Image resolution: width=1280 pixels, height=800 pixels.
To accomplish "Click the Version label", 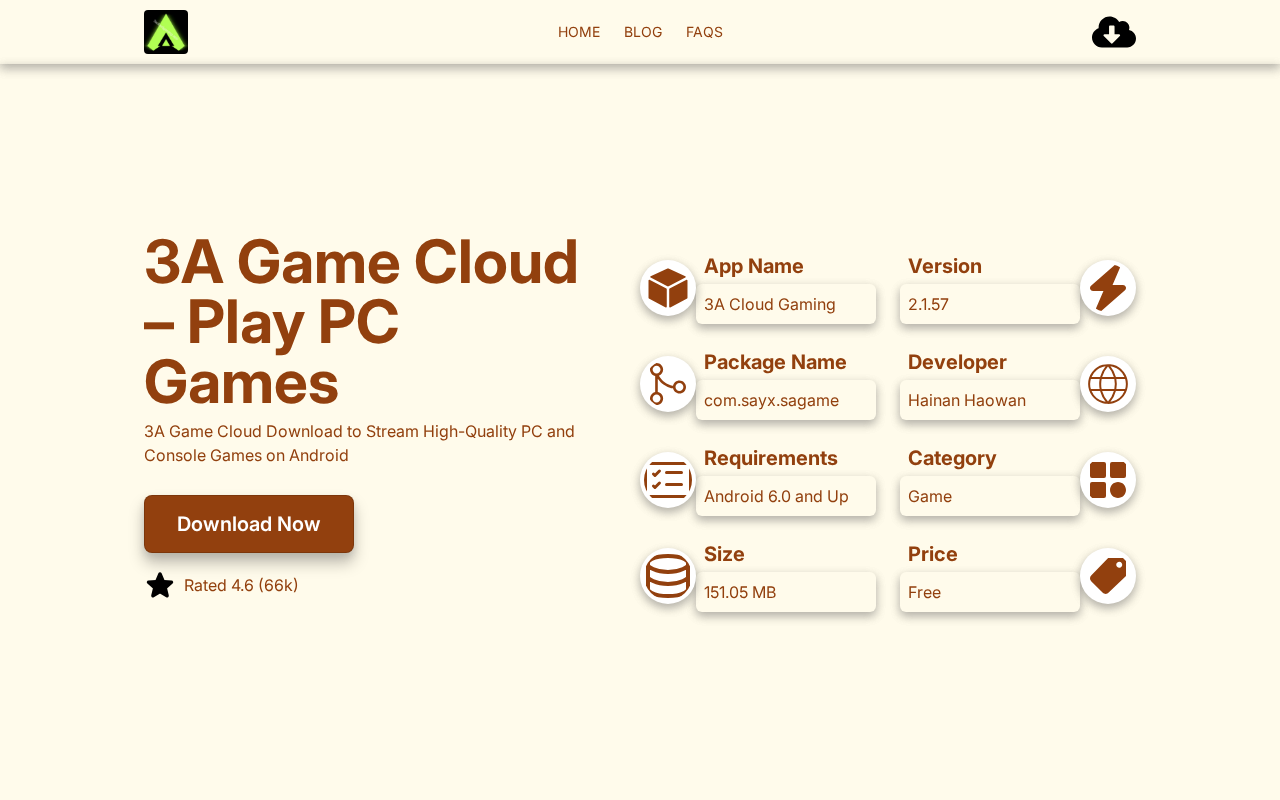I will [945, 266].
